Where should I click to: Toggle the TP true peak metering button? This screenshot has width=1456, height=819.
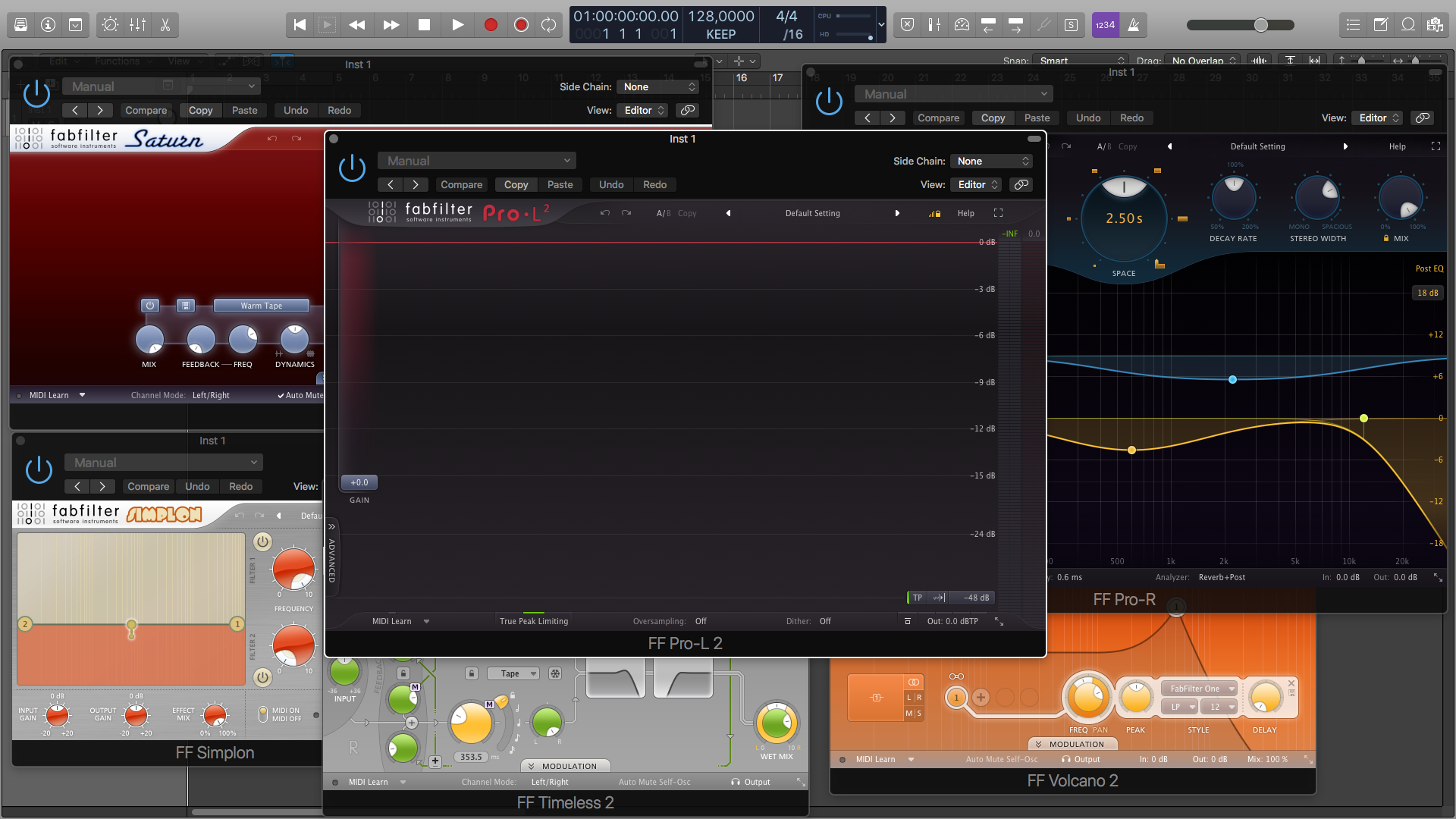(917, 598)
